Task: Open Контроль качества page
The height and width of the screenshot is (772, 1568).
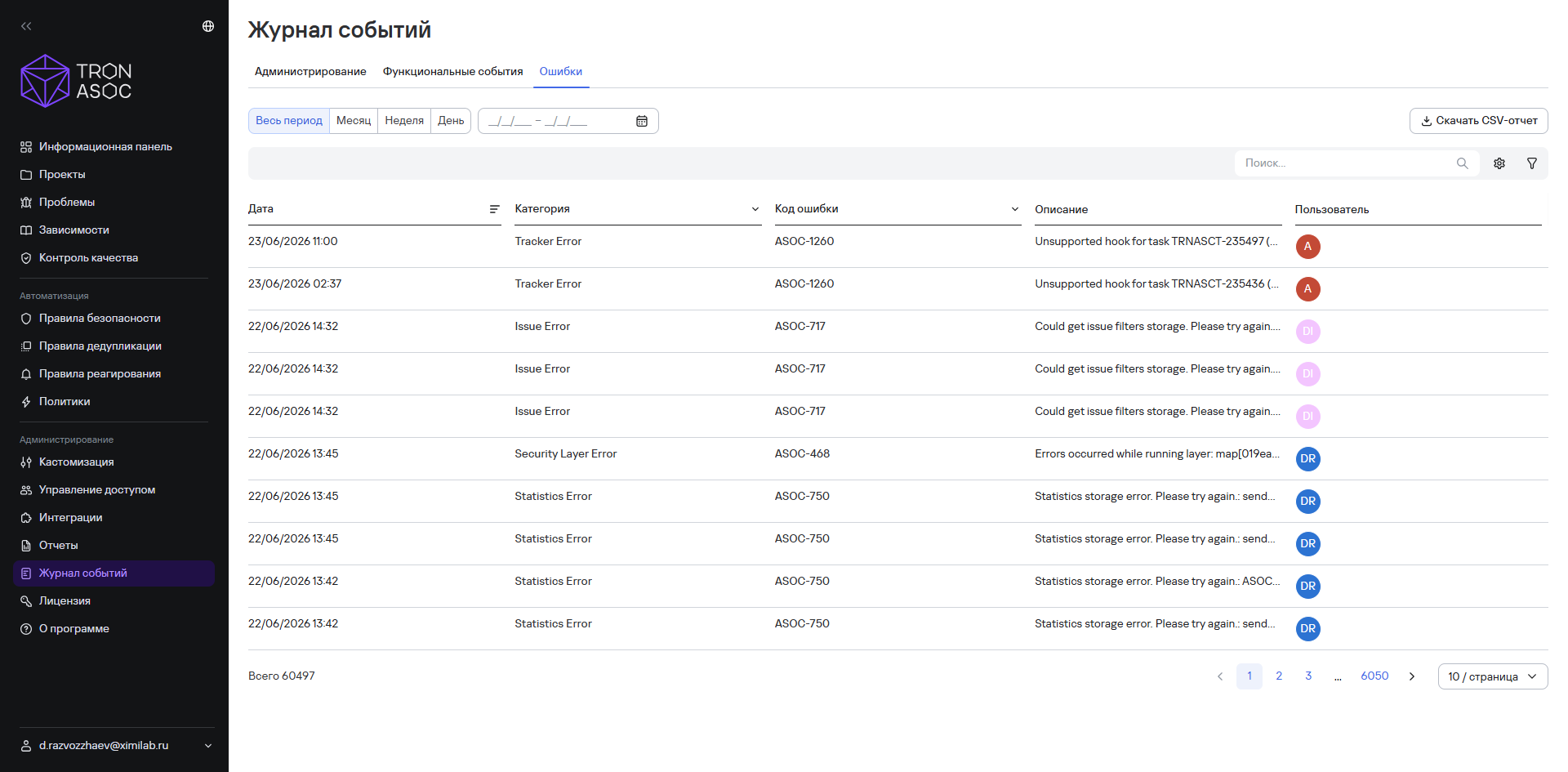Action: click(88, 258)
